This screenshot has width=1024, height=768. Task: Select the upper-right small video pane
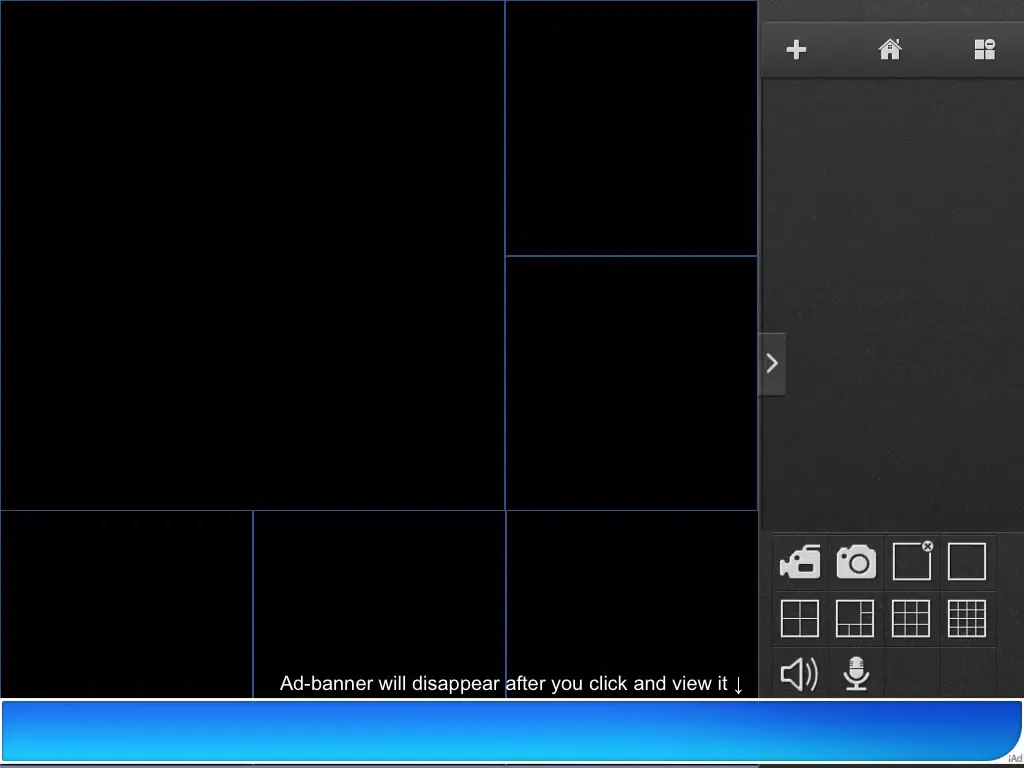pyautogui.click(x=632, y=128)
